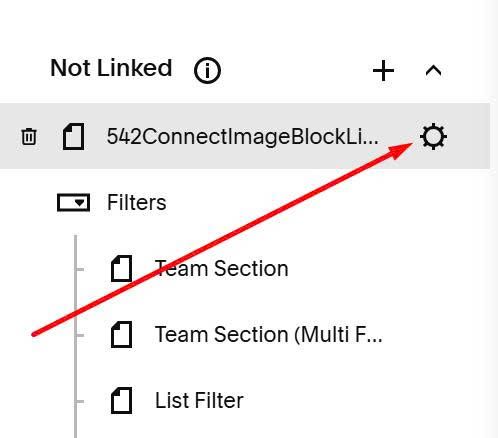
Task: Delete the 542ConnectImageBlockLi page with trash icon
Action: 29,136
